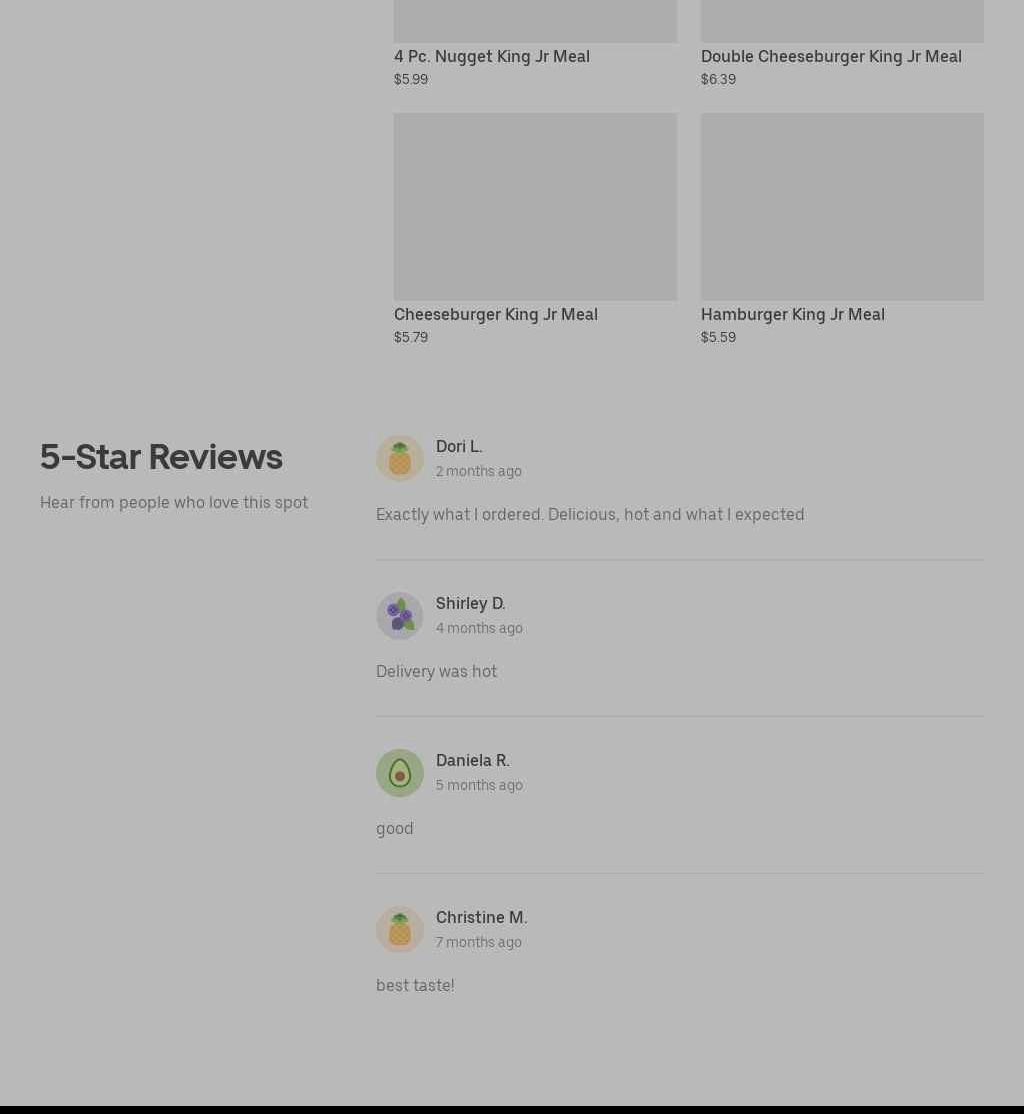Screen dimensions: 1024x1114
Task: Click reviewer name Shirley D.
Action: (x=470, y=603)
